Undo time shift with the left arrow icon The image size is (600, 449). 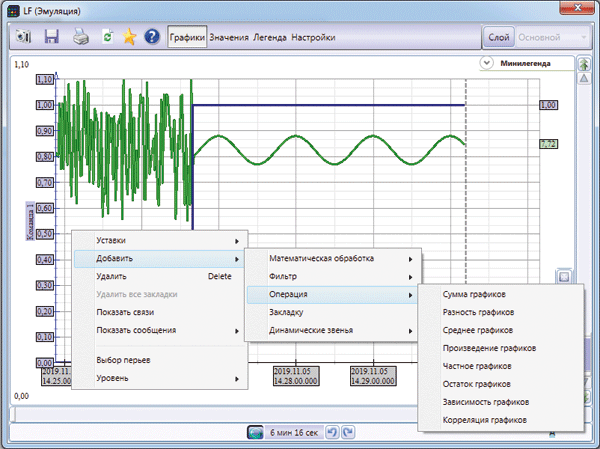point(332,433)
